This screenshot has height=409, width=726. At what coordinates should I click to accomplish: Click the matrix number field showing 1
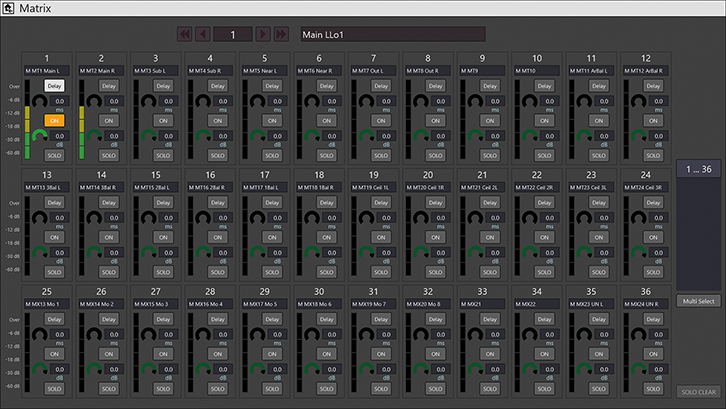click(x=233, y=35)
